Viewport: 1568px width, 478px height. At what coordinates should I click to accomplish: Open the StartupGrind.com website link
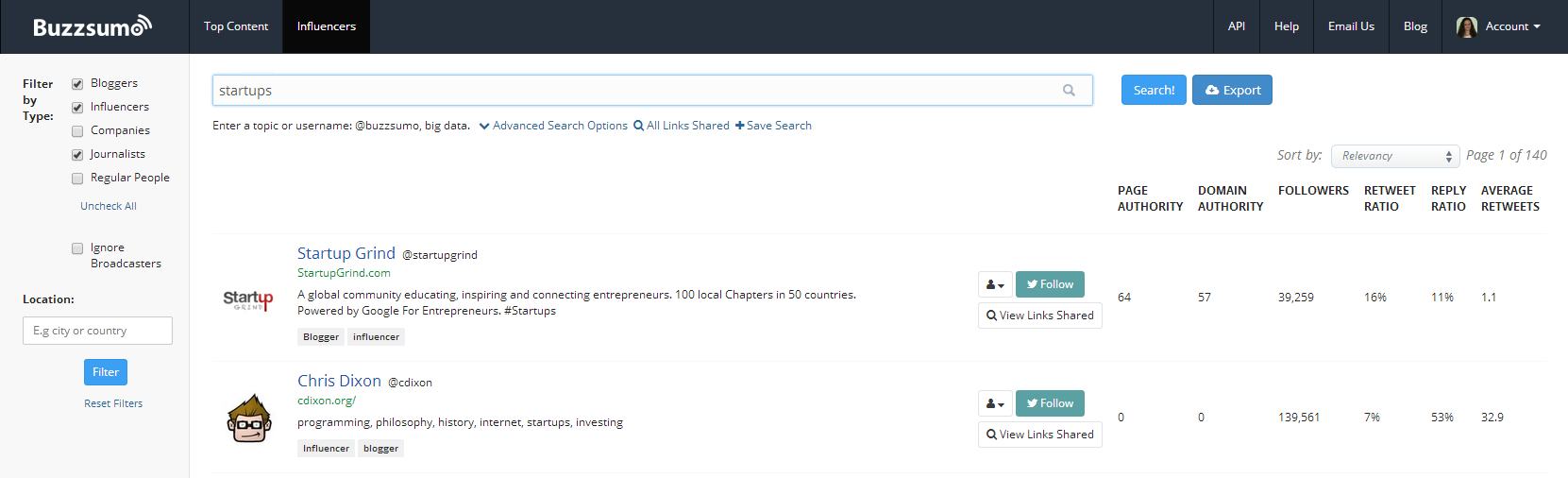[344, 273]
